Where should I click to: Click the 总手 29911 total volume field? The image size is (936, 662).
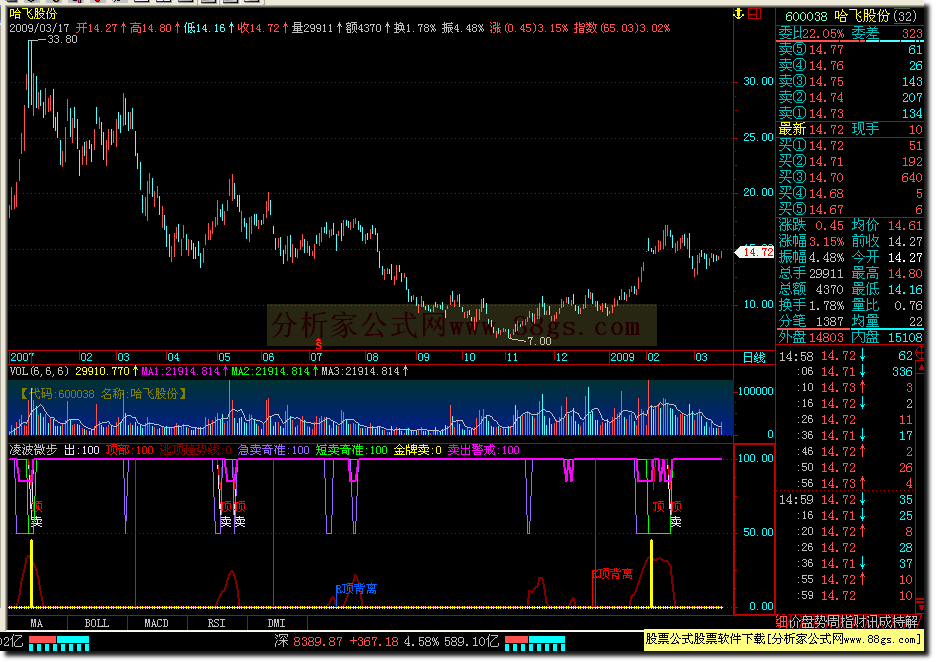click(x=811, y=273)
